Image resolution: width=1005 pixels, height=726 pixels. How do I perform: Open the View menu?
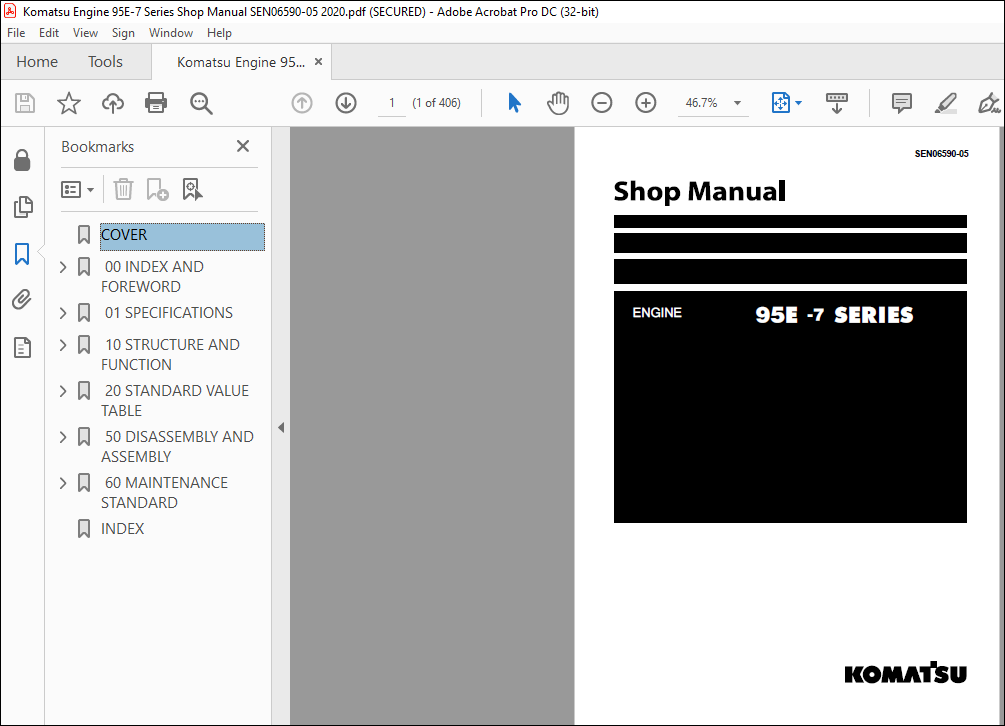[85, 33]
